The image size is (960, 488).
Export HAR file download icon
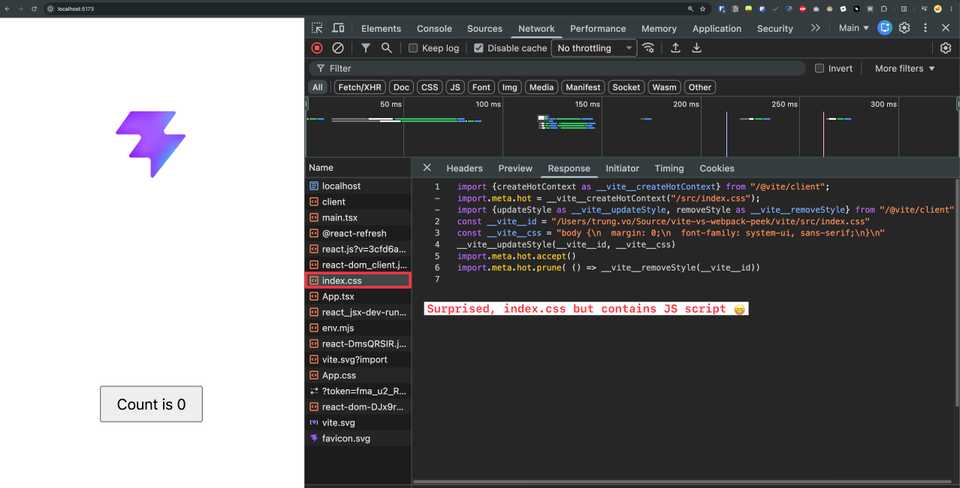697,48
